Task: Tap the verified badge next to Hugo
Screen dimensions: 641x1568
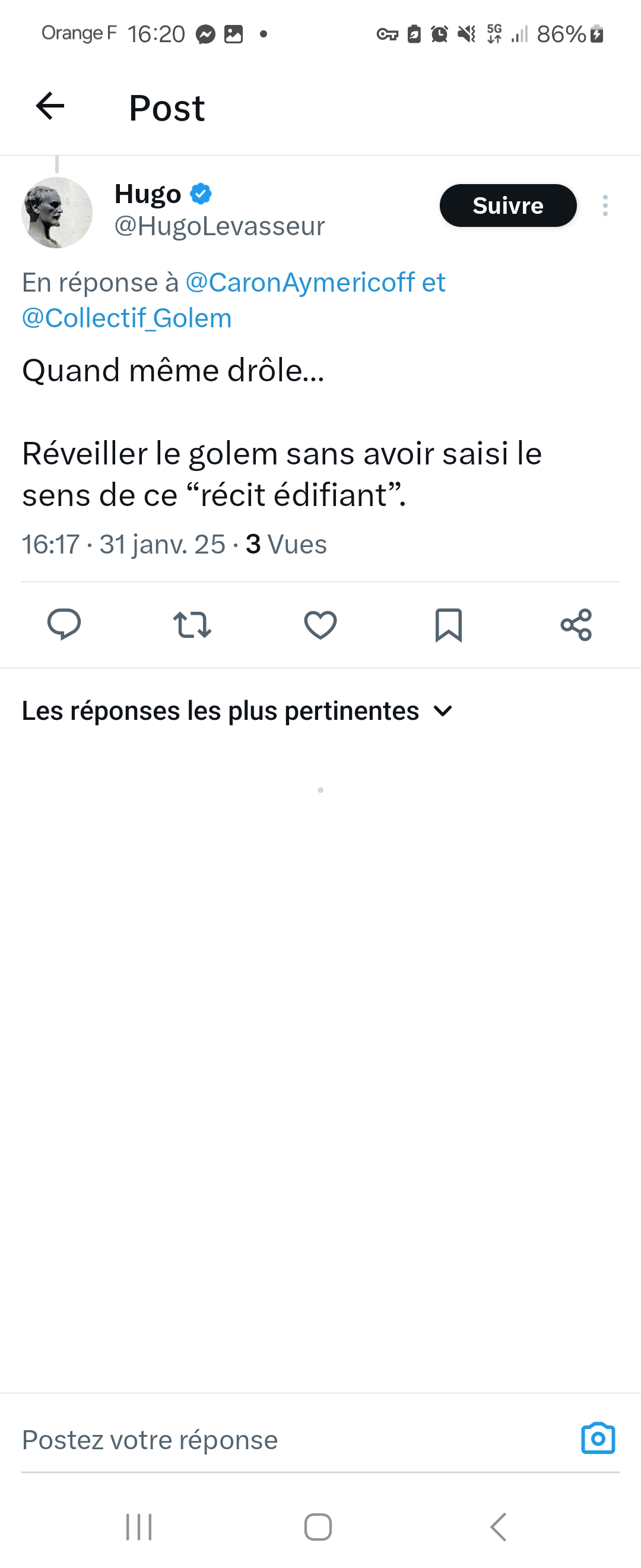Action: 201,194
